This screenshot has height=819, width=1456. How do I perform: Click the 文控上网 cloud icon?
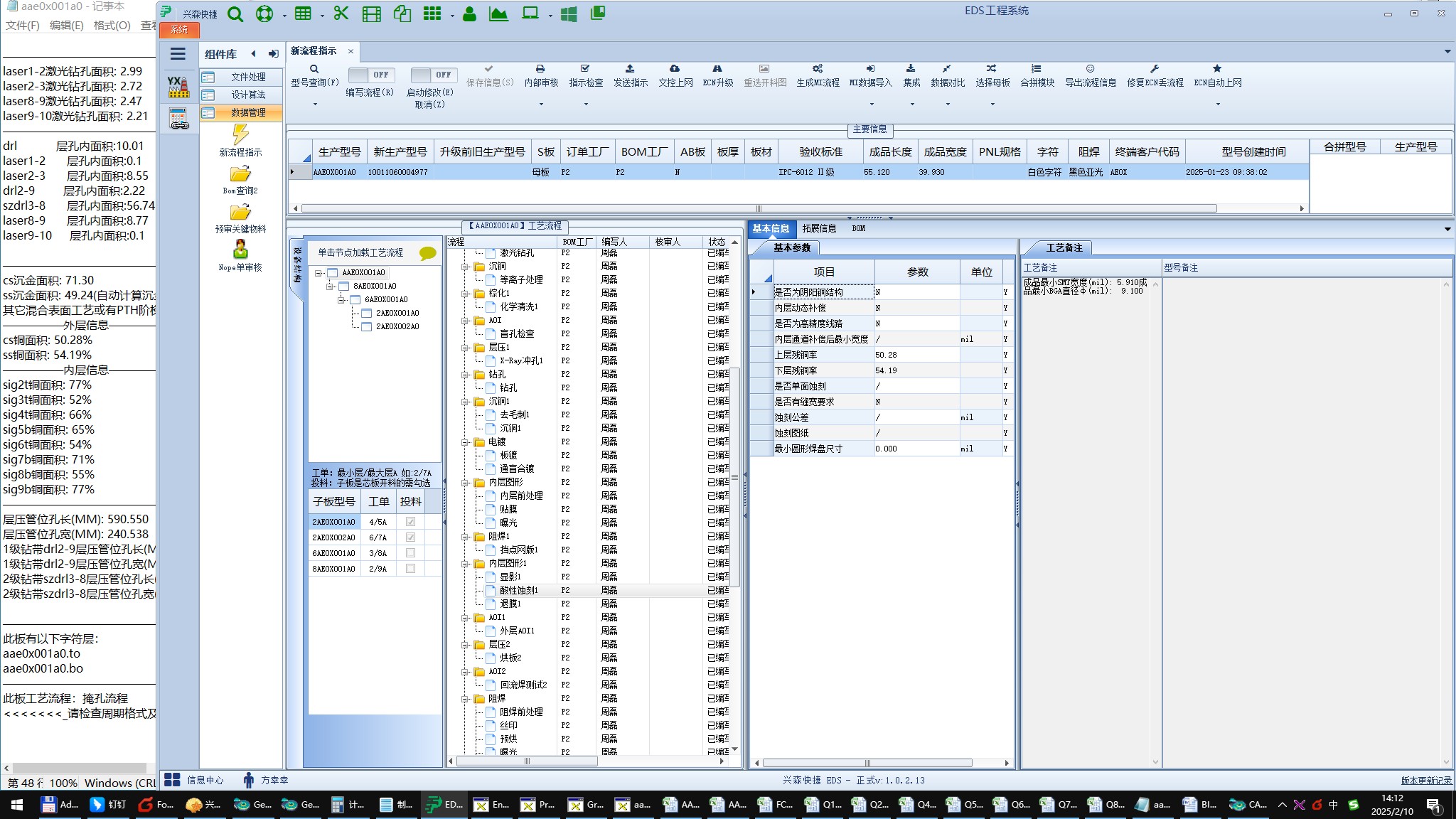tap(675, 69)
